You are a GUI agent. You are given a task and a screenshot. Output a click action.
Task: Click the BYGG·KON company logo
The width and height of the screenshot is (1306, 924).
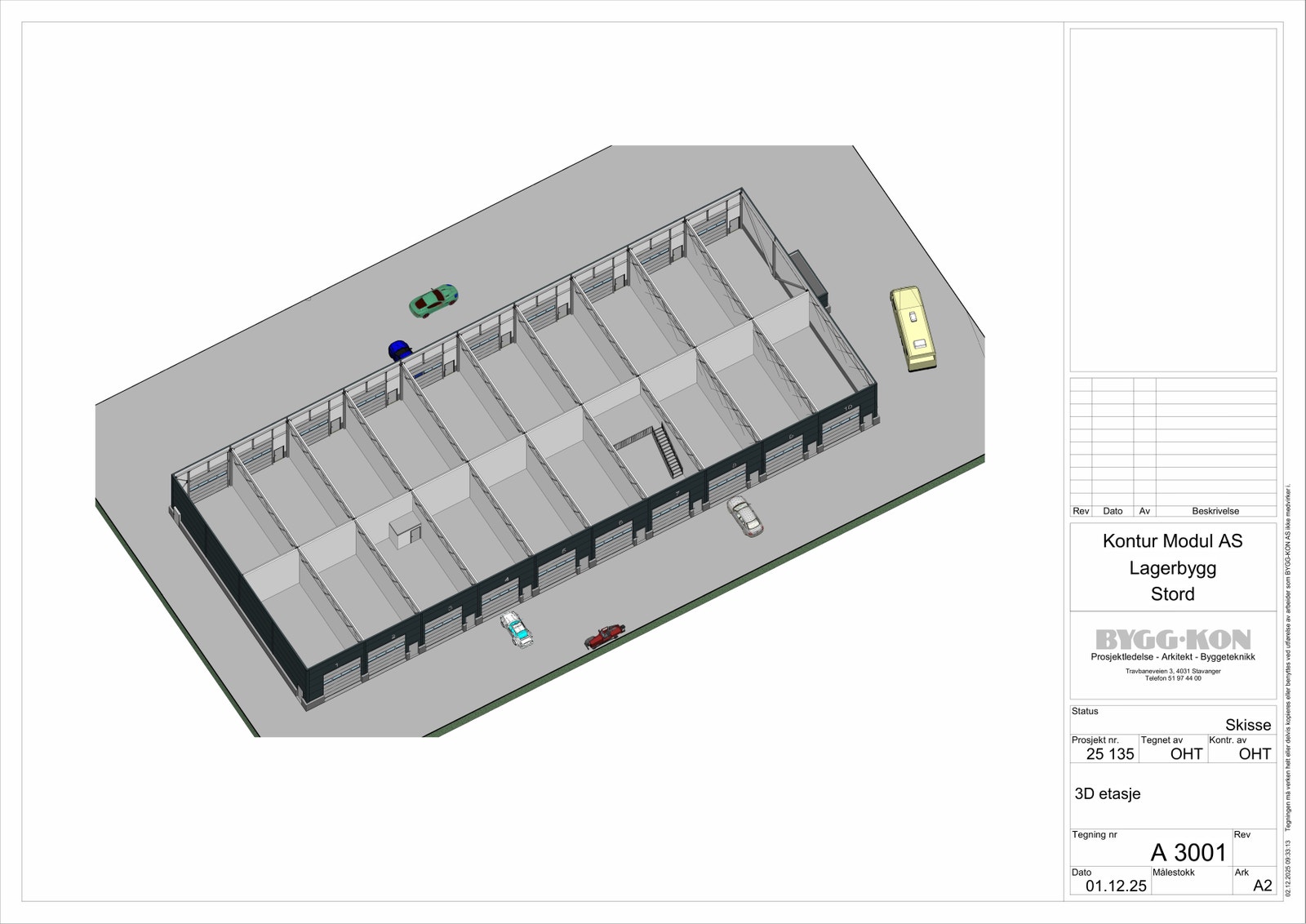point(1173,639)
